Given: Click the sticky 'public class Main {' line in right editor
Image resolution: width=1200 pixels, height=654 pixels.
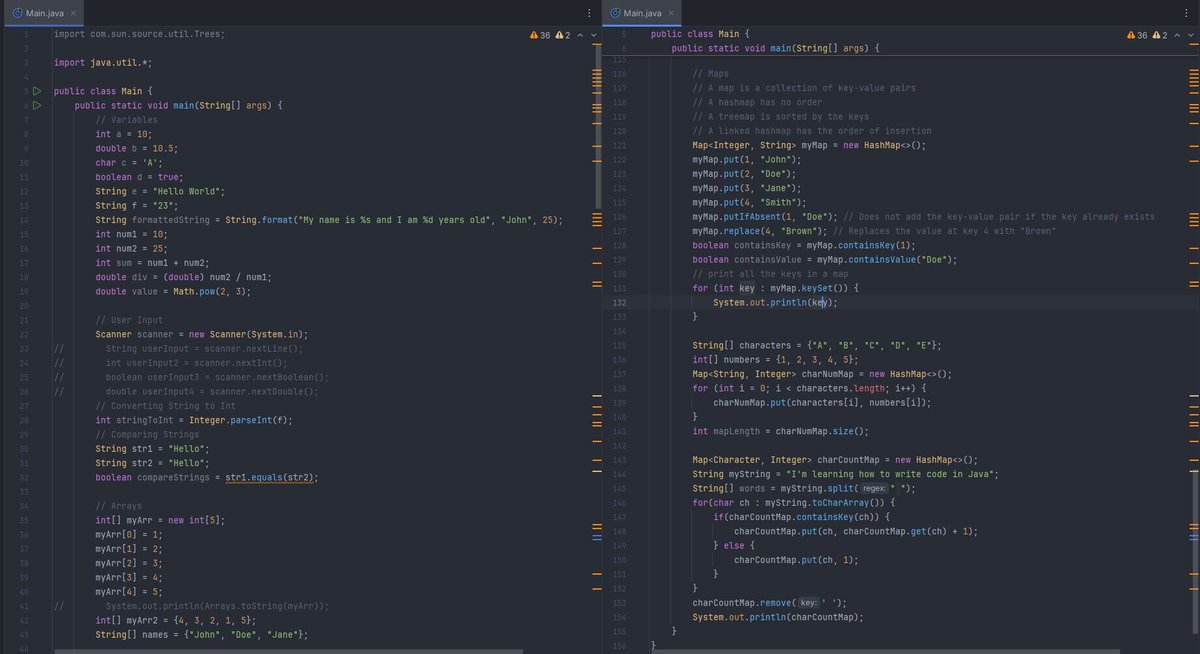Looking at the screenshot, I should (698, 34).
